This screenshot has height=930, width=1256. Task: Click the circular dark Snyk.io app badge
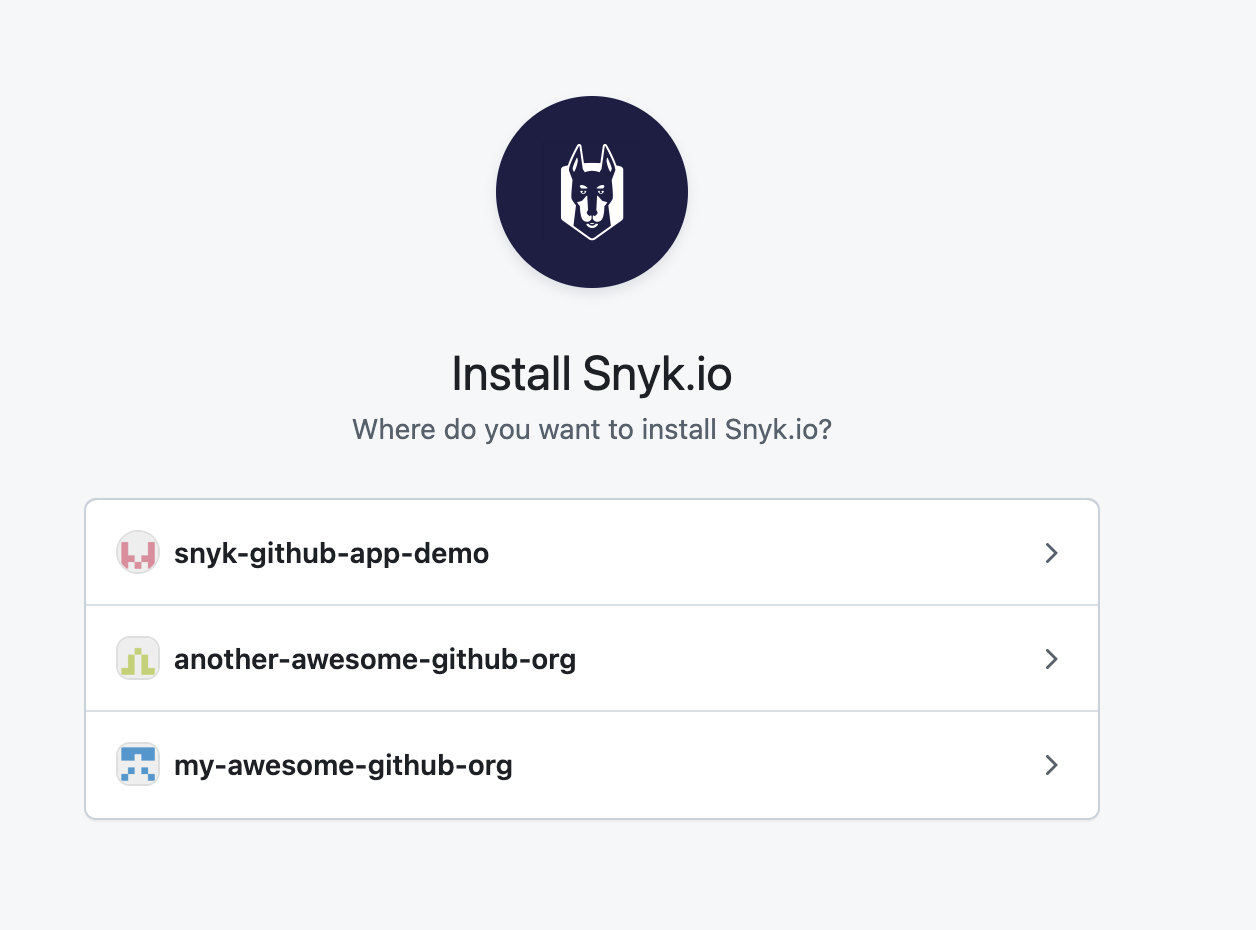(591, 191)
